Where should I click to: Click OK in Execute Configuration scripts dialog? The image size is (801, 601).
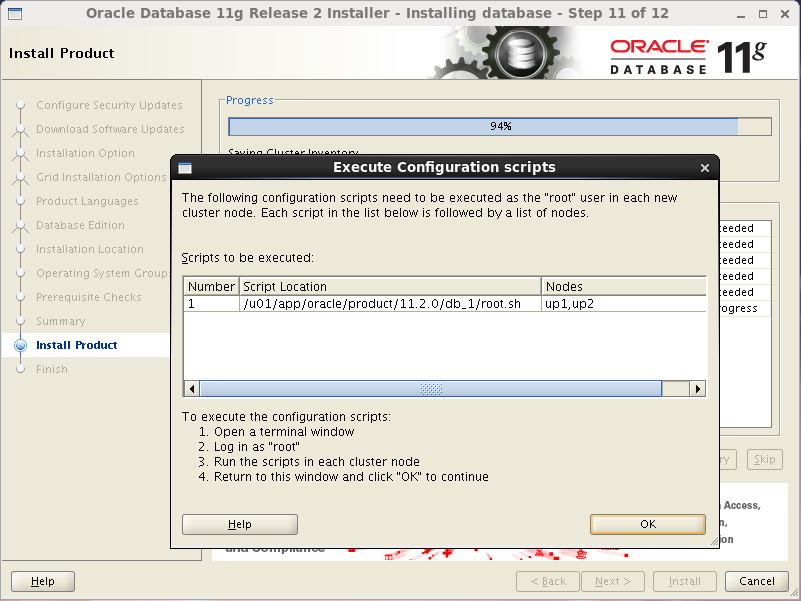pyautogui.click(x=648, y=524)
